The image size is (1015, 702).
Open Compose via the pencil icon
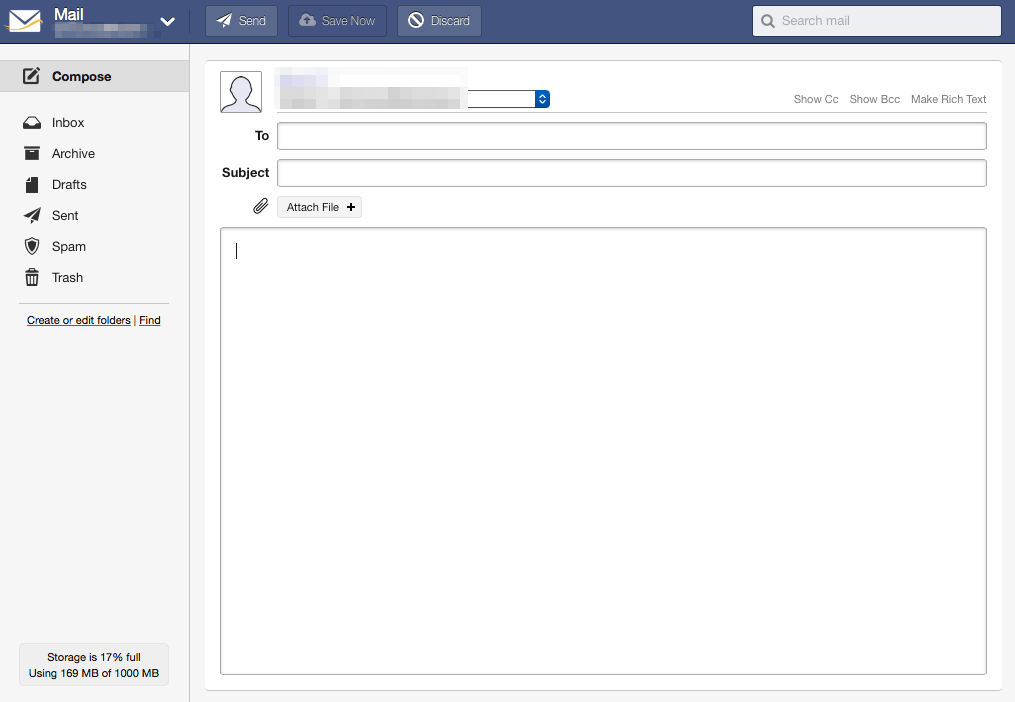pyautogui.click(x=29, y=76)
